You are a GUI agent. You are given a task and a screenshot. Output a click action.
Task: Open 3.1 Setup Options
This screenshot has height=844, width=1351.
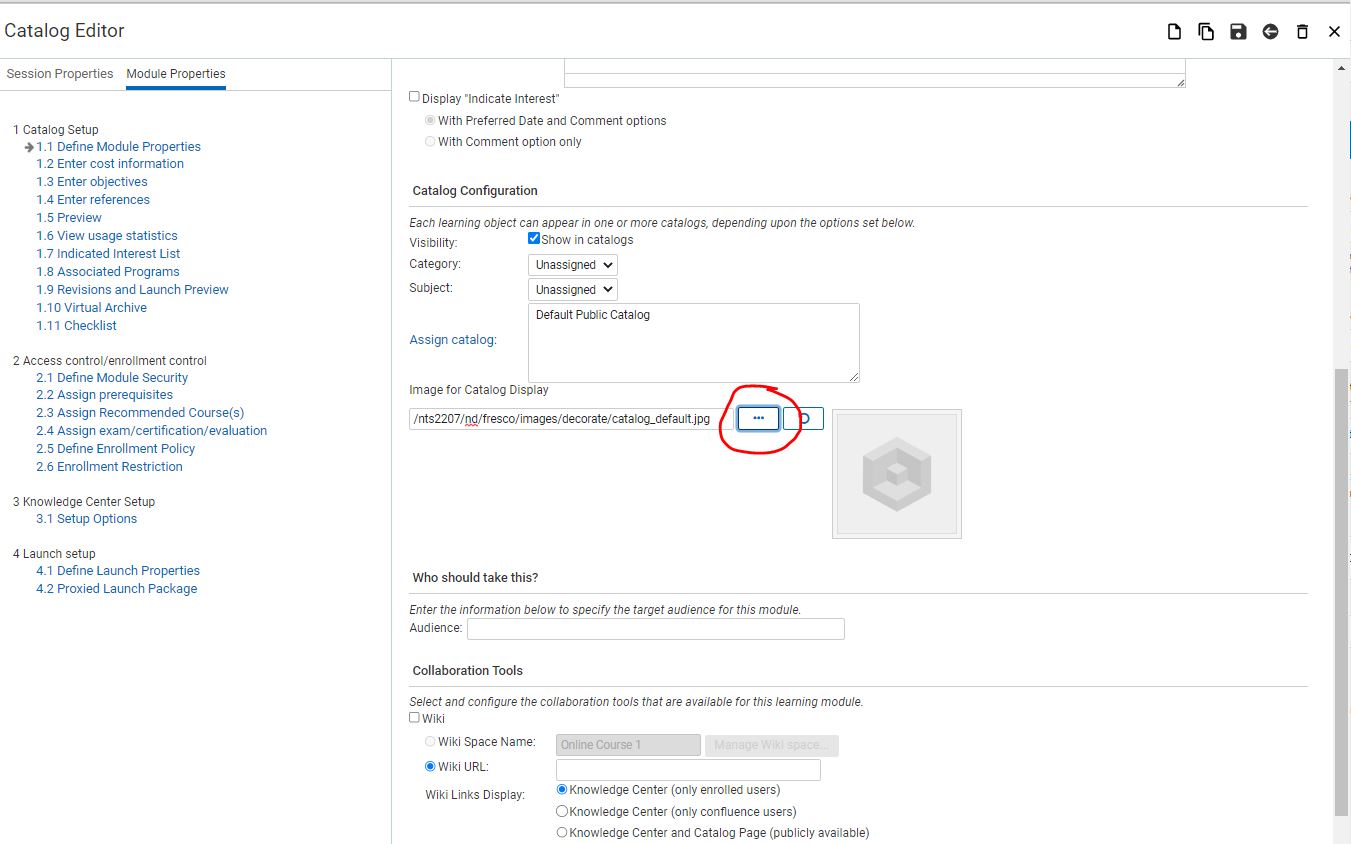click(x=87, y=519)
